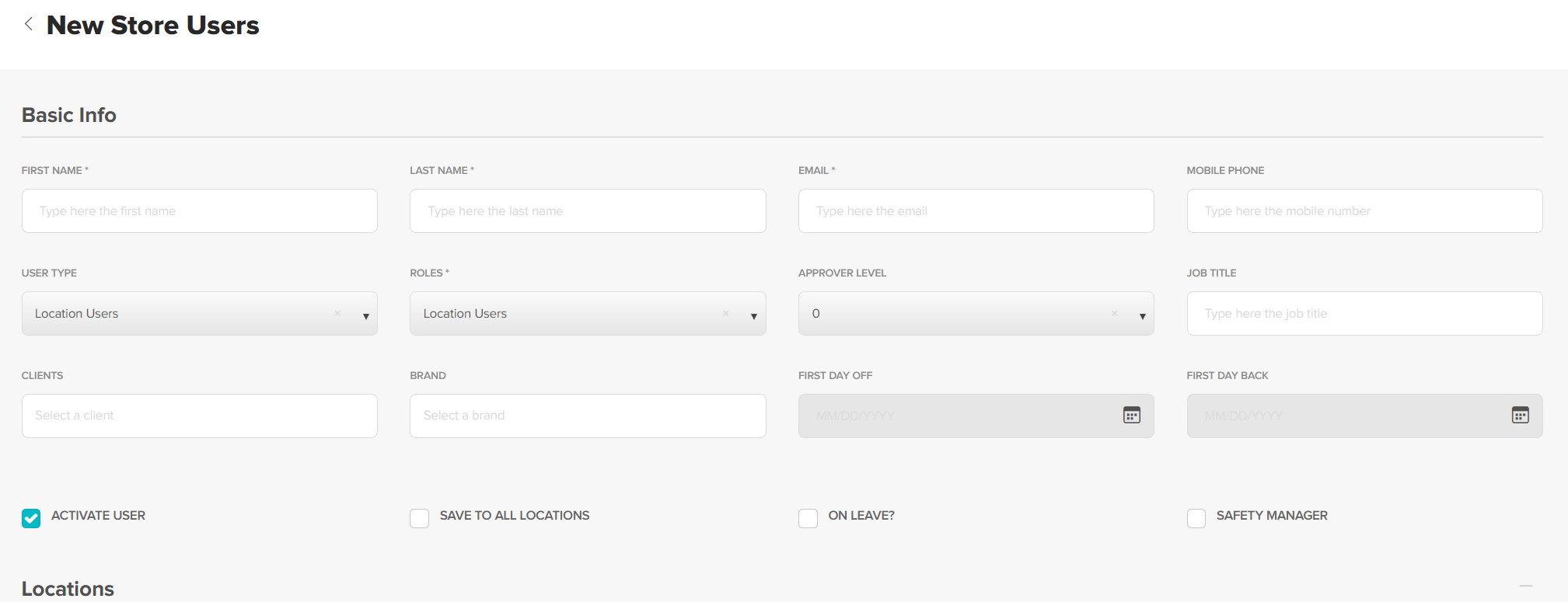Click into the Last Name field

tap(587, 211)
